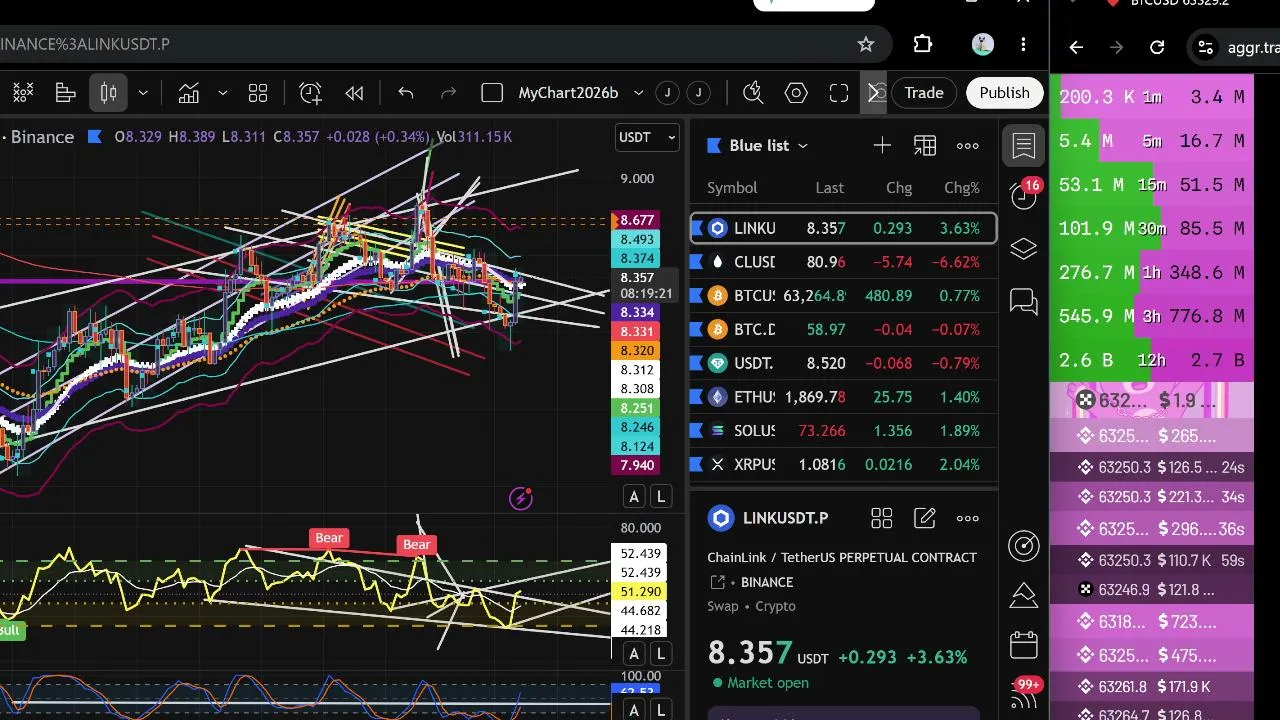Image resolution: width=1280 pixels, height=720 pixels.
Task: Open the screener radar sidebar icon
Action: pyautogui.click(x=1024, y=545)
